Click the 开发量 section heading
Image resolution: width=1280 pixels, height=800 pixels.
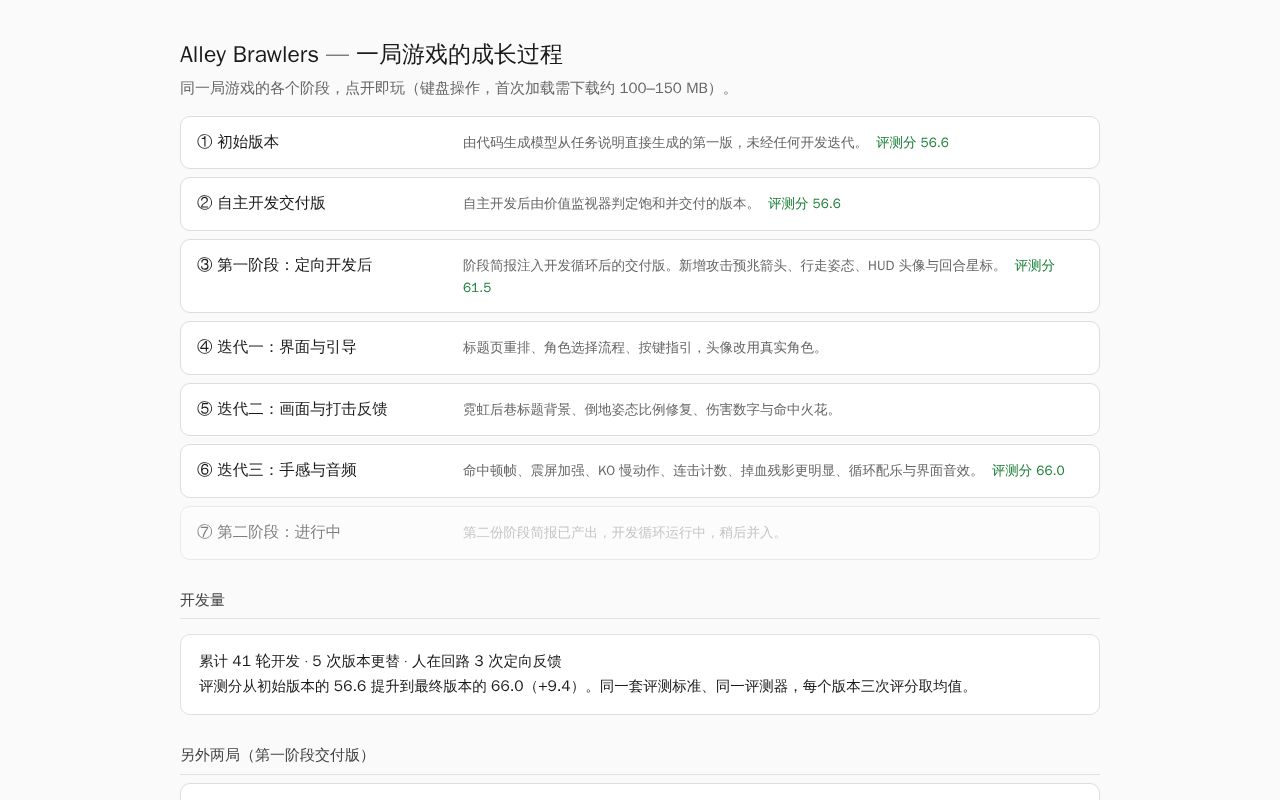[x=202, y=600]
